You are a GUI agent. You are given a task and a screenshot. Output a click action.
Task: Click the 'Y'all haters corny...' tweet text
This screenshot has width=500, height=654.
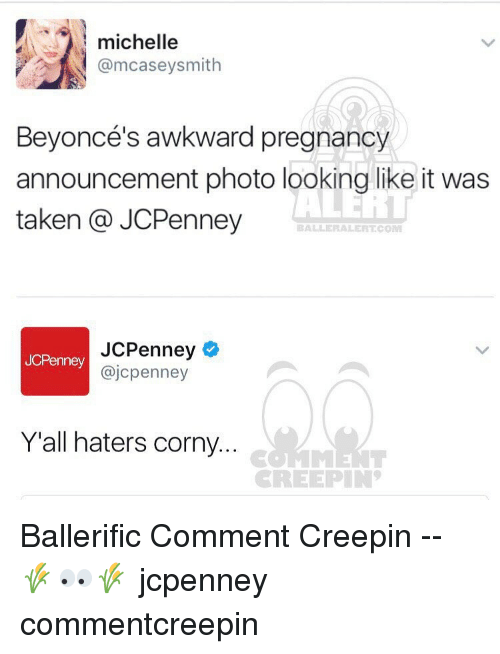(x=129, y=443)
